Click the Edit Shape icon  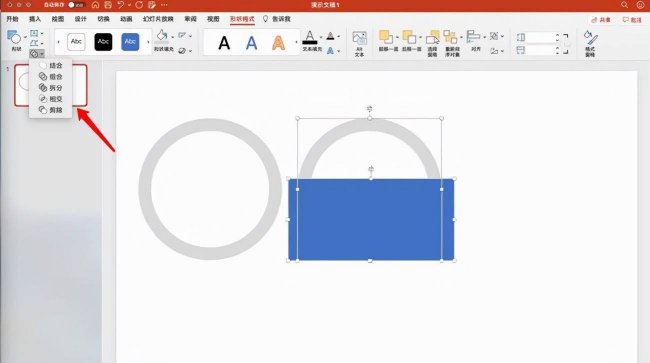34,43
